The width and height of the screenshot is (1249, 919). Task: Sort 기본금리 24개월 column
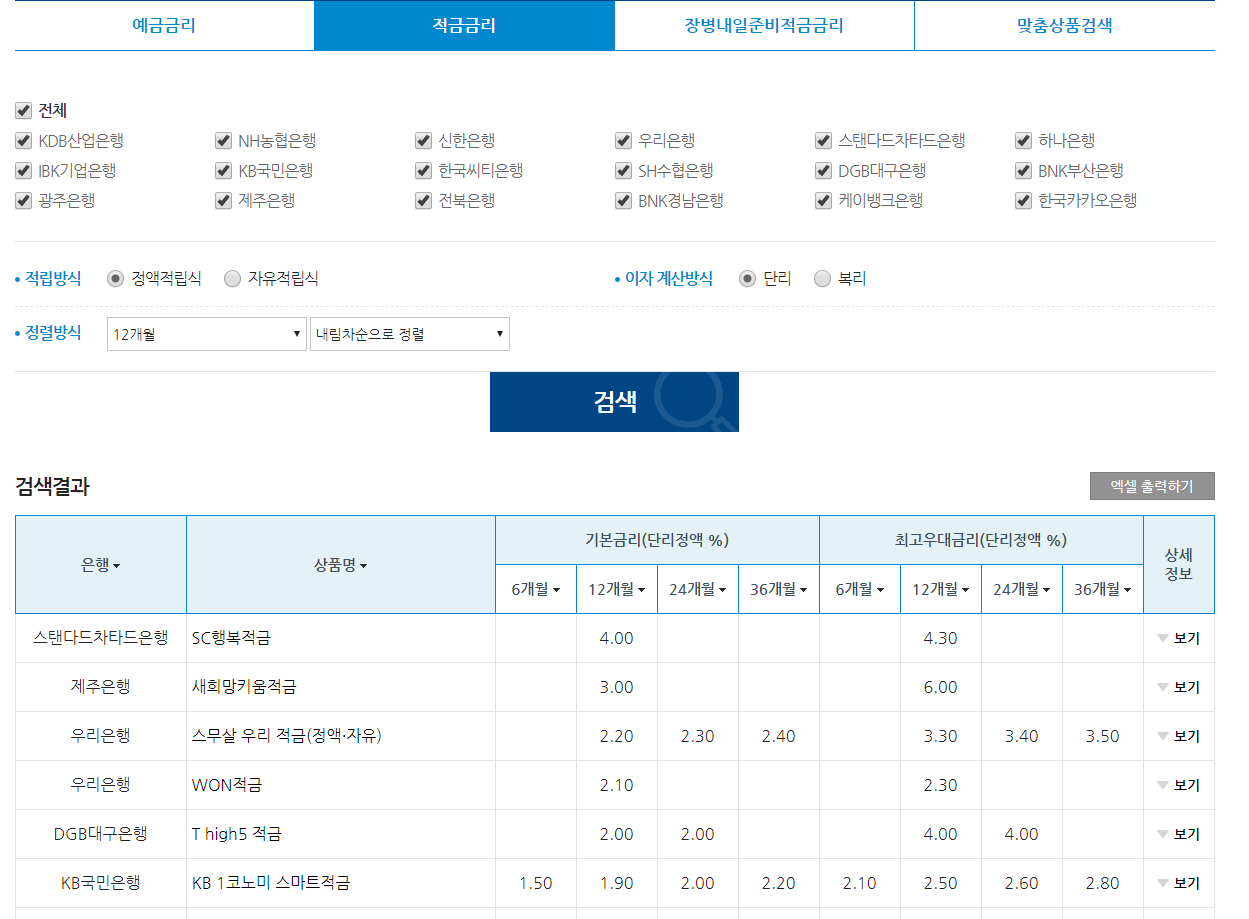click(x=698, y=589)
